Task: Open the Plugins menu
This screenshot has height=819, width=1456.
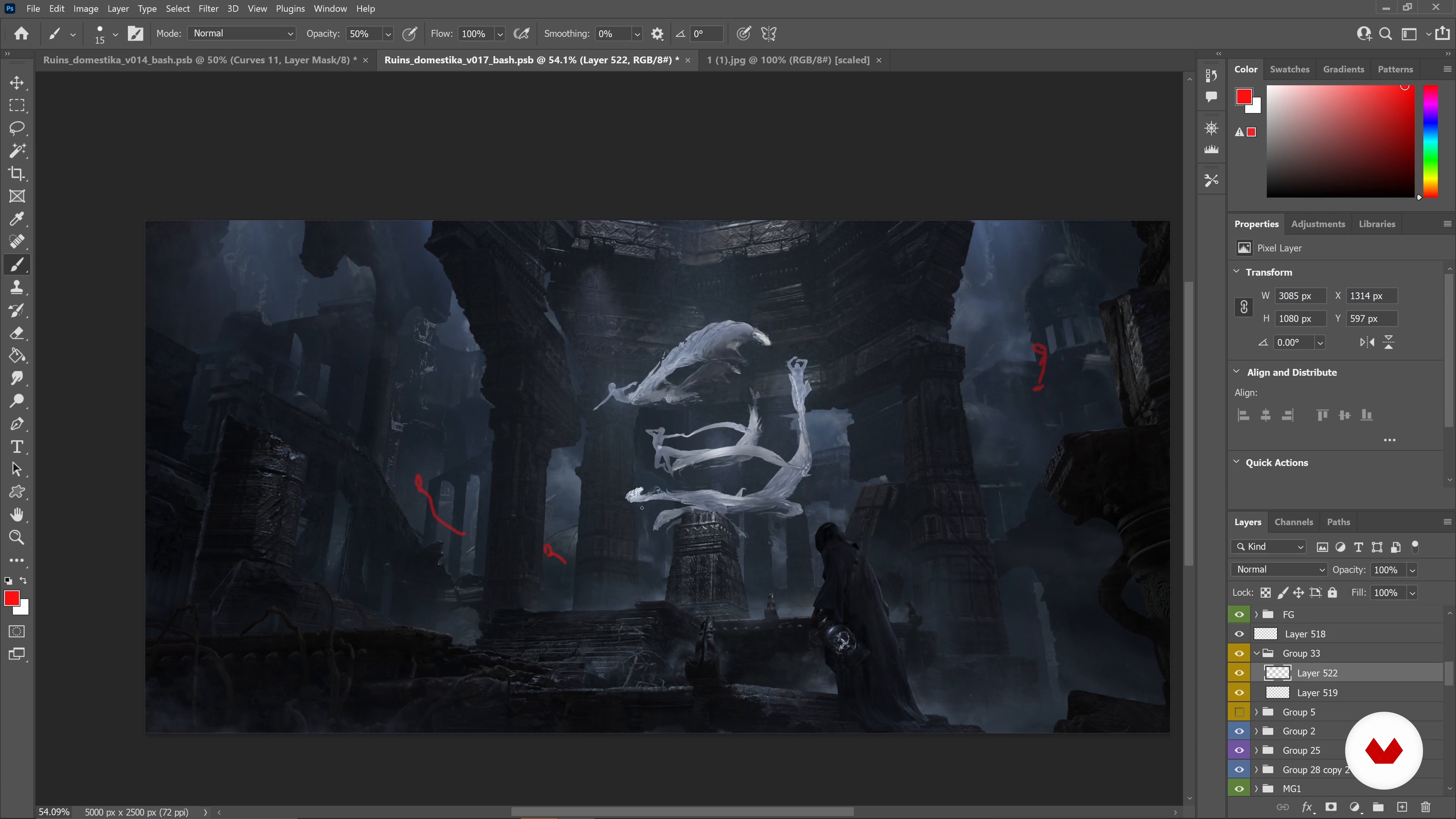Action: click(x=290, y=8)
